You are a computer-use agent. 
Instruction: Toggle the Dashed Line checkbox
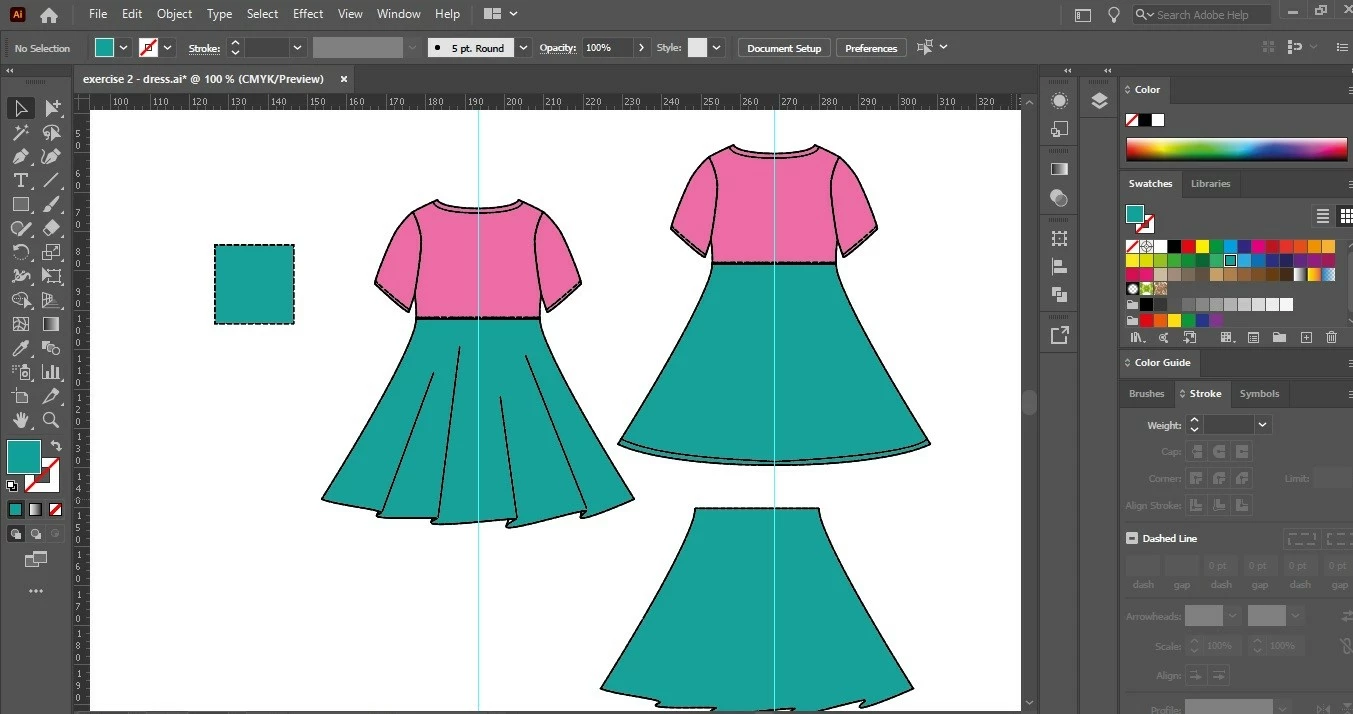click(1132, 538)
